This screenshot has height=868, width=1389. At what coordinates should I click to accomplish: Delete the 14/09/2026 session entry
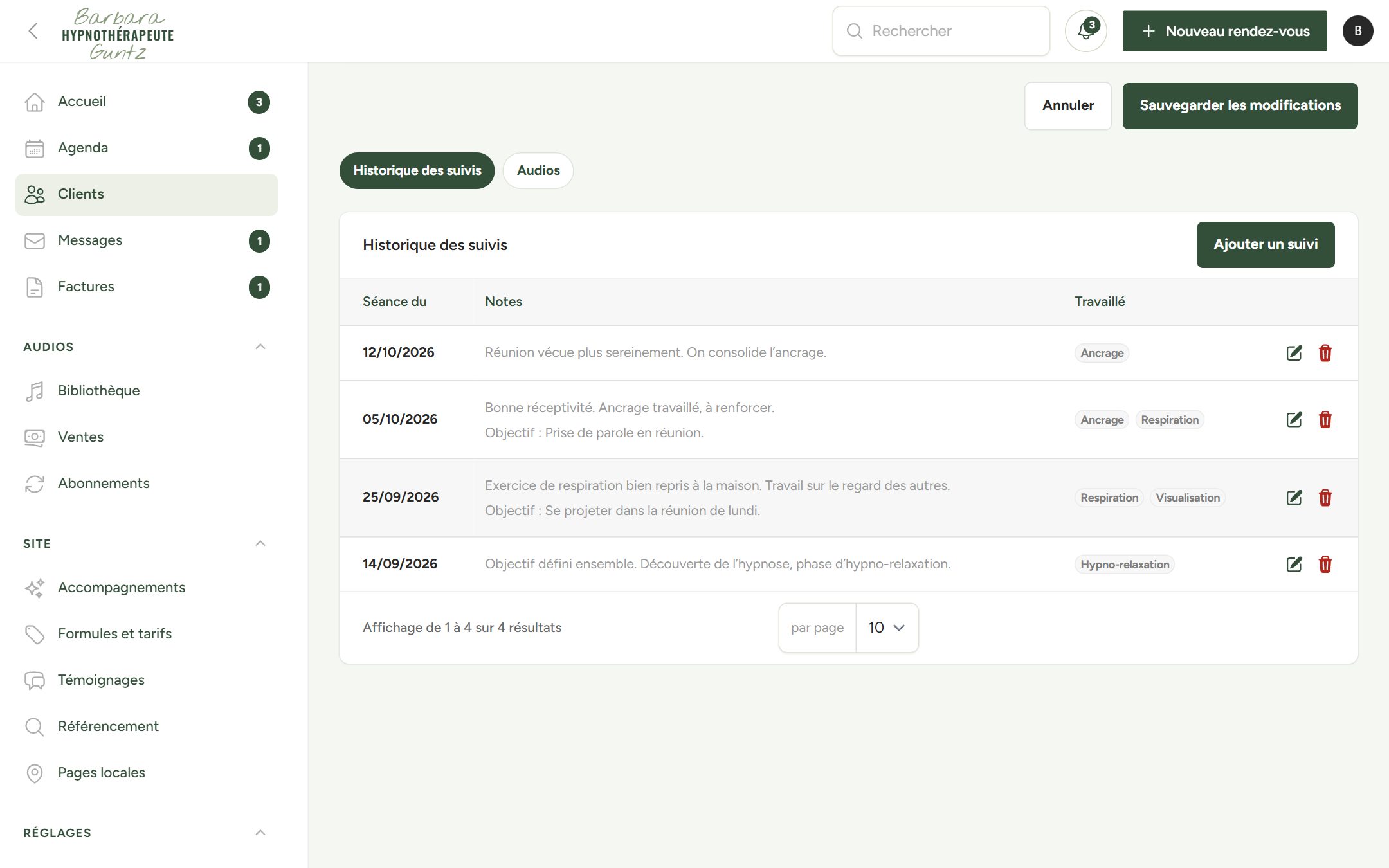coord(1325,564)
